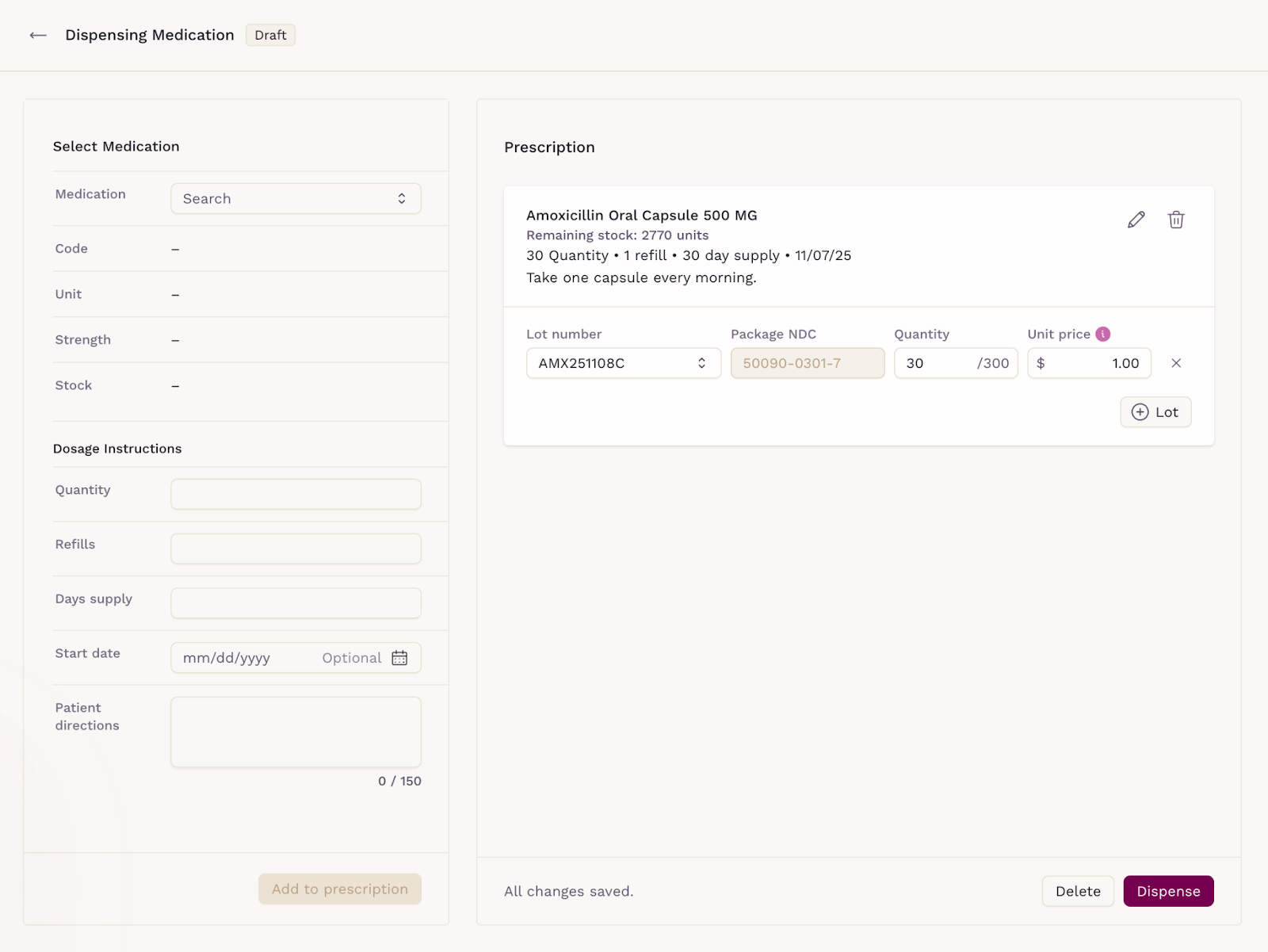Click the Prescription panel heading
The height and width of the screenshot is (952, 1268).
tap(549, 147)
